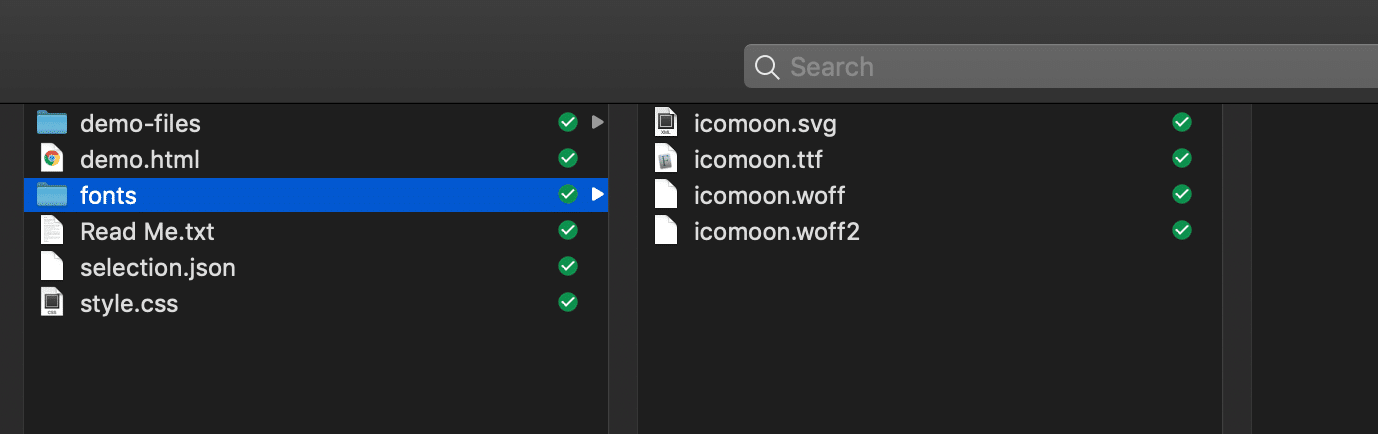Click the Chrome icon beside demo.html
Viewport: 1378px width, 434px height.
[52, 159]
